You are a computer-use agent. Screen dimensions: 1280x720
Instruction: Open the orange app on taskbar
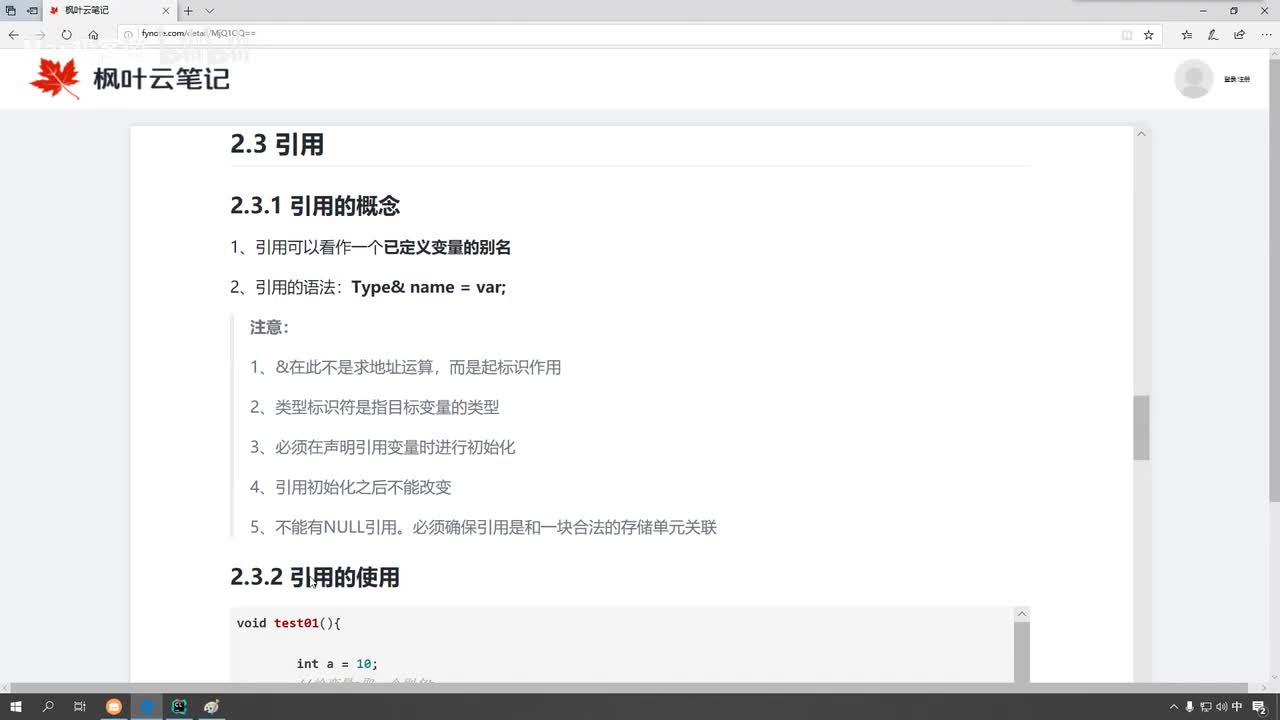[114, 706]
